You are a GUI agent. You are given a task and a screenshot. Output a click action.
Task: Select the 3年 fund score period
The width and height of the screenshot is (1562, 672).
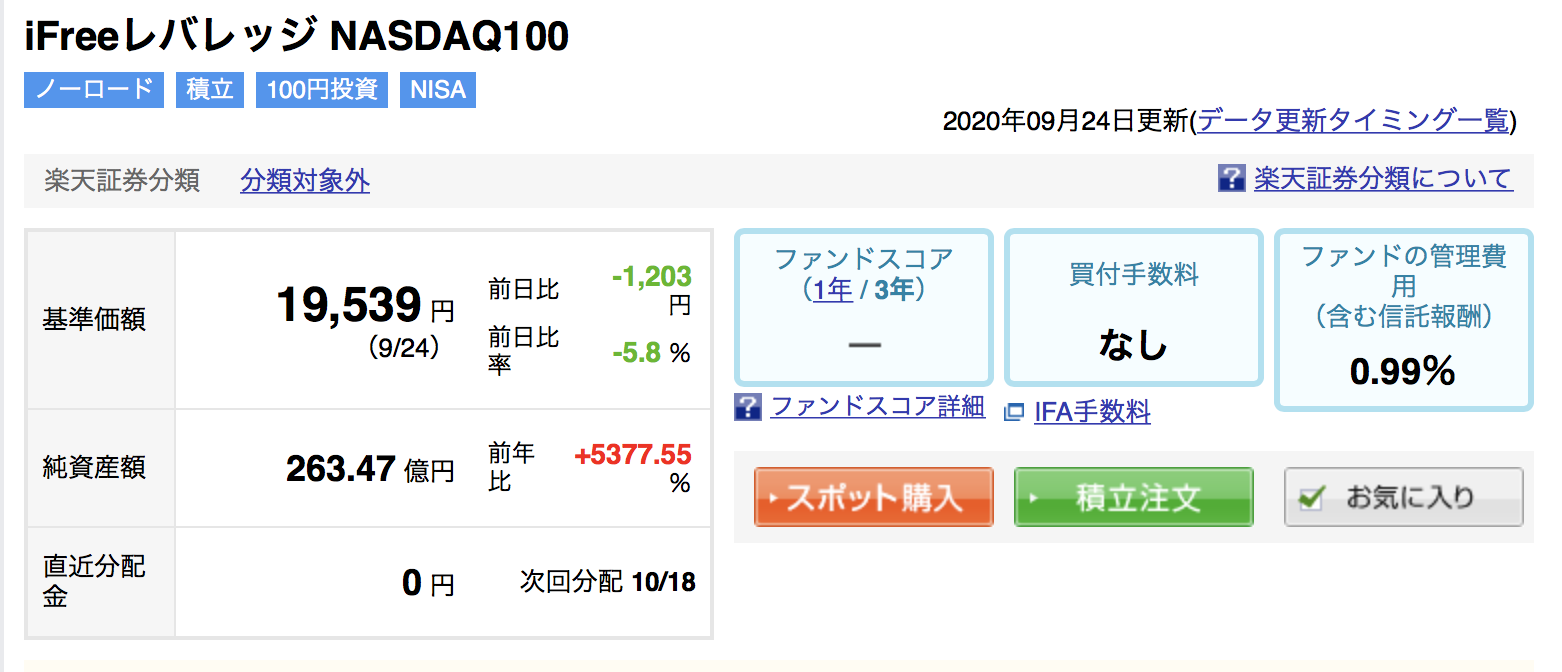click(x=895, y=290)
